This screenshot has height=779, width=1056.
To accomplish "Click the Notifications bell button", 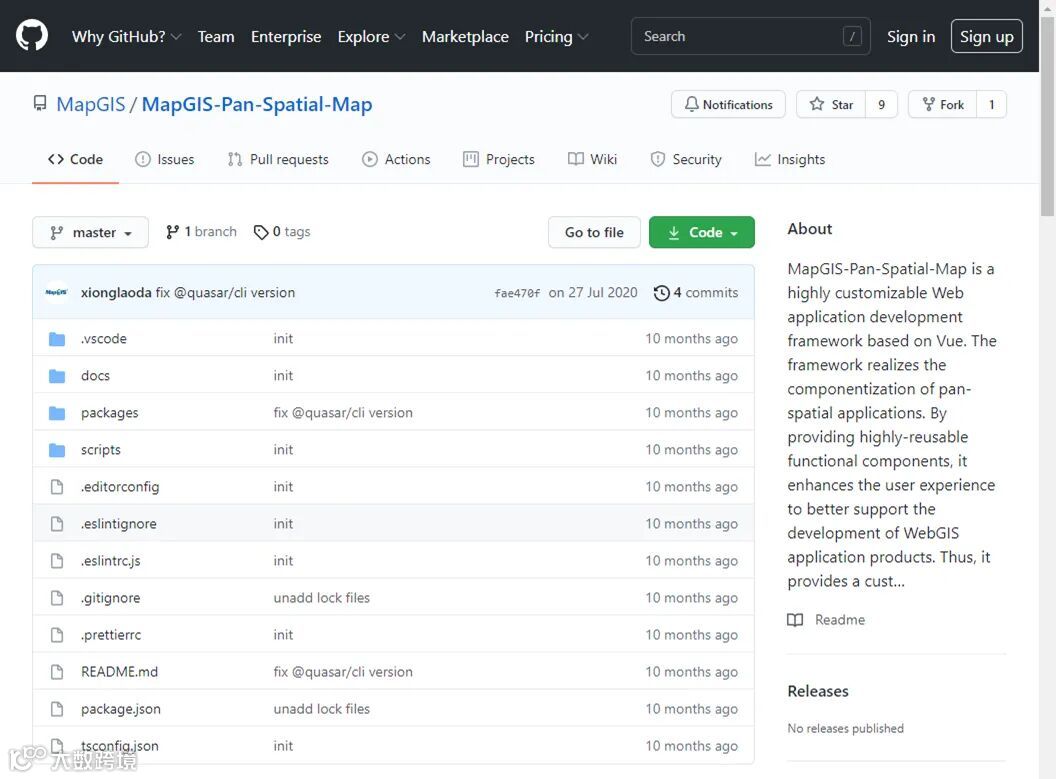I will [x=728, y=104].
